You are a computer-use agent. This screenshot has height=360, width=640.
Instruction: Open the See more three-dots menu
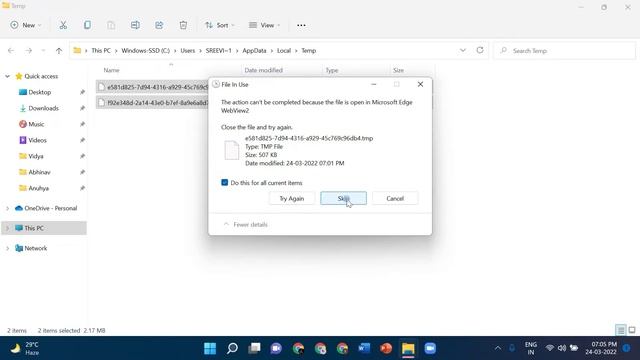301,25
